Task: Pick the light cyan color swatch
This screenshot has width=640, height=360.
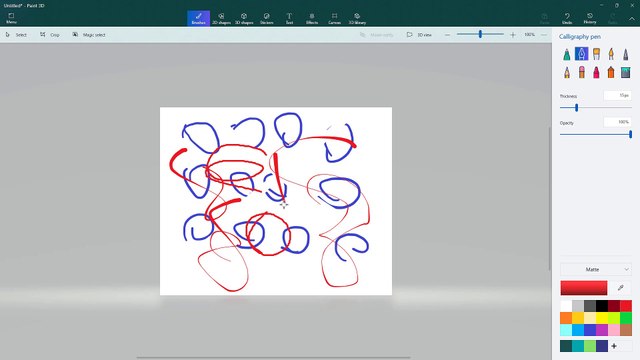Action: click(x=566, y=330)
